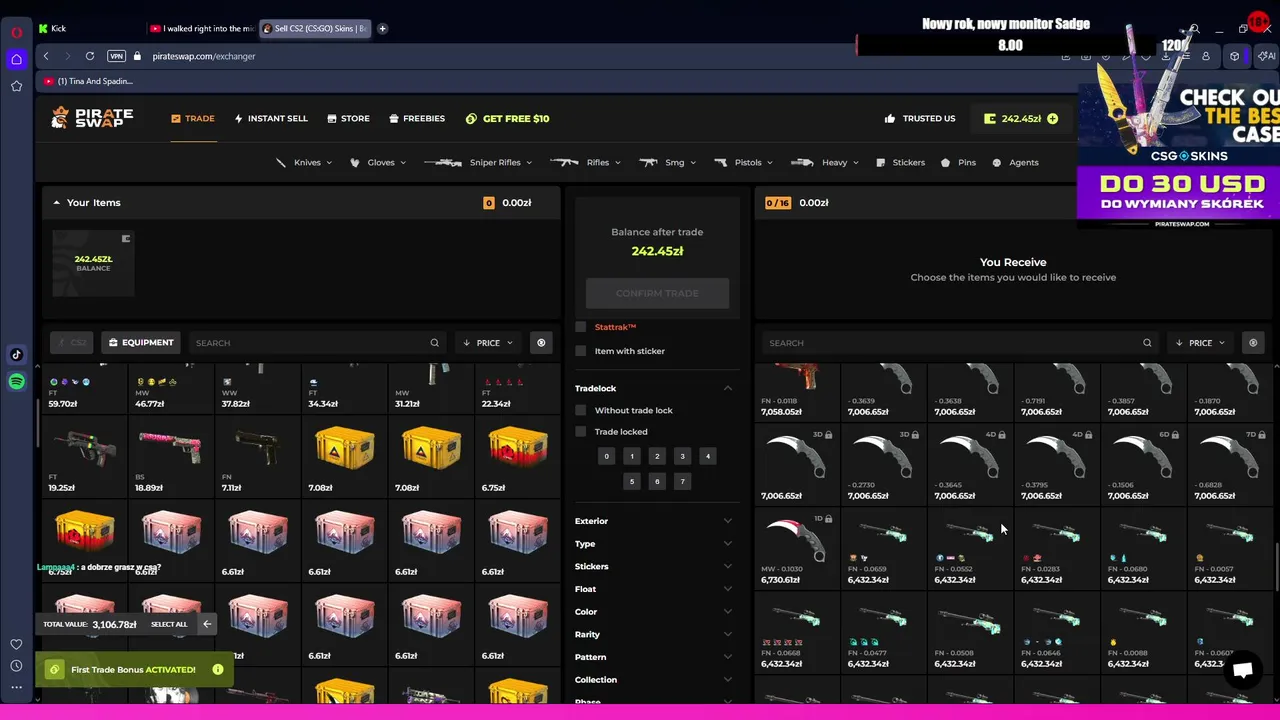
Task: Click the Trusted Us thumbs-up icon
Action: point(890,119)
